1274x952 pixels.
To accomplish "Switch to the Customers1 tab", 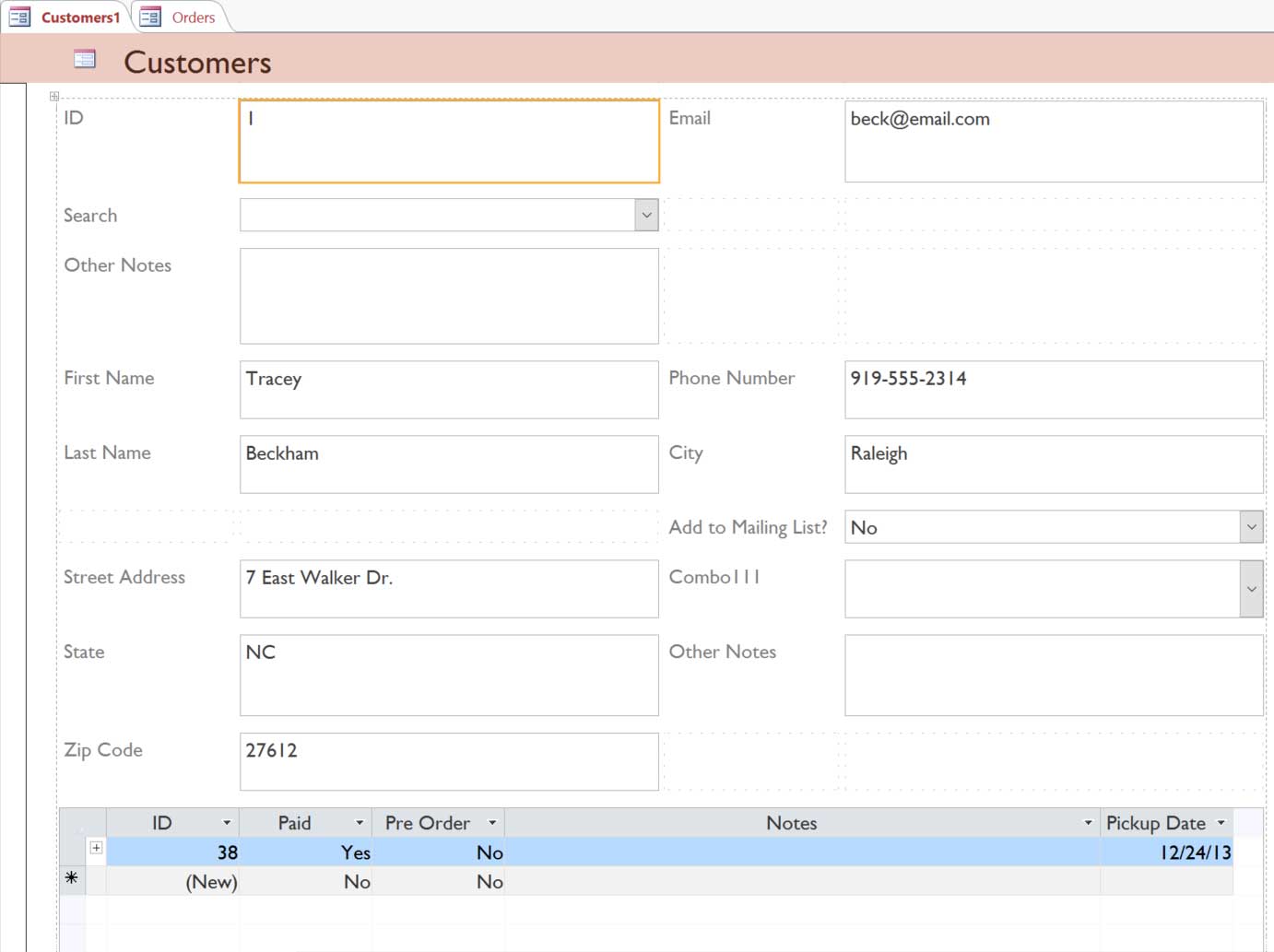I will 65,17.
